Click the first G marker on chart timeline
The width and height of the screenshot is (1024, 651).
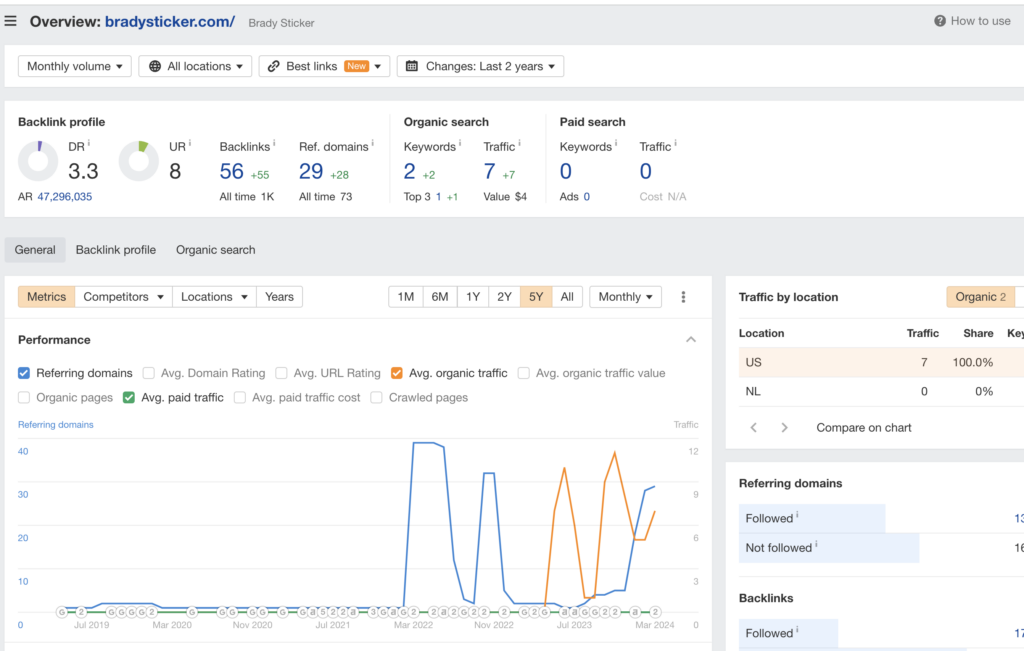pyautogui.click(x=62, y=612)
